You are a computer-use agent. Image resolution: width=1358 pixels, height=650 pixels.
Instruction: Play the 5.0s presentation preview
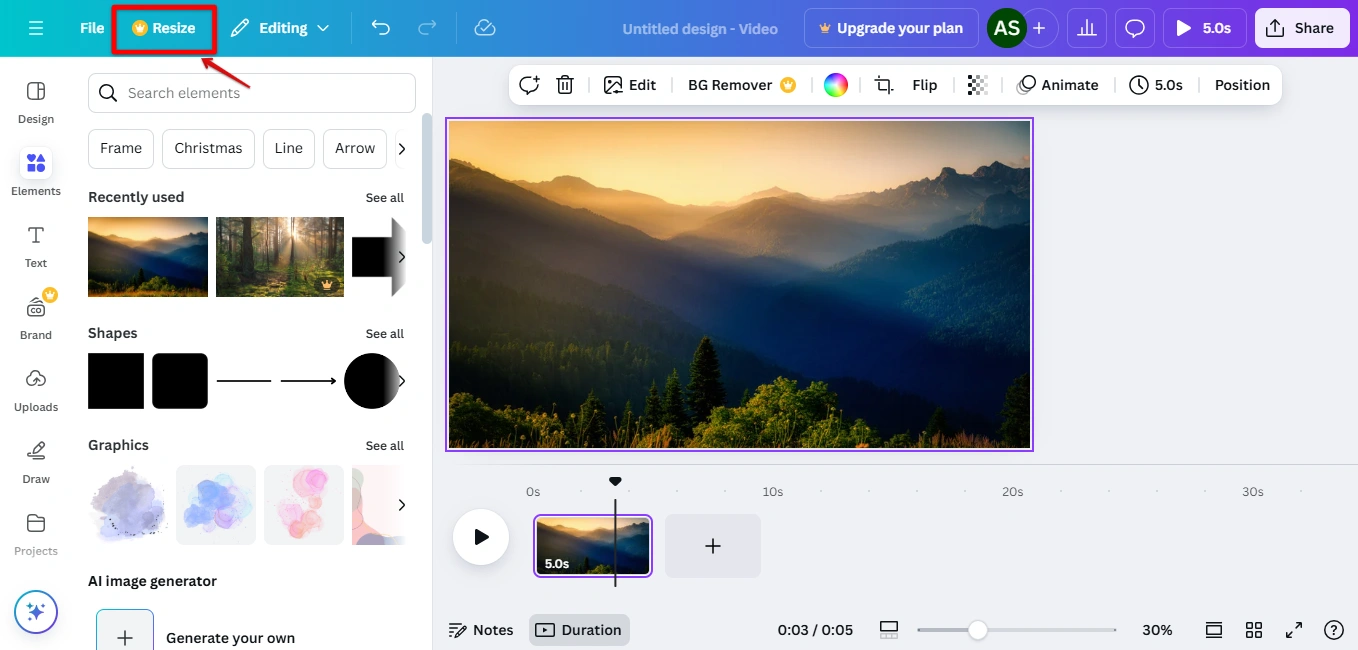pos(1203,28)
